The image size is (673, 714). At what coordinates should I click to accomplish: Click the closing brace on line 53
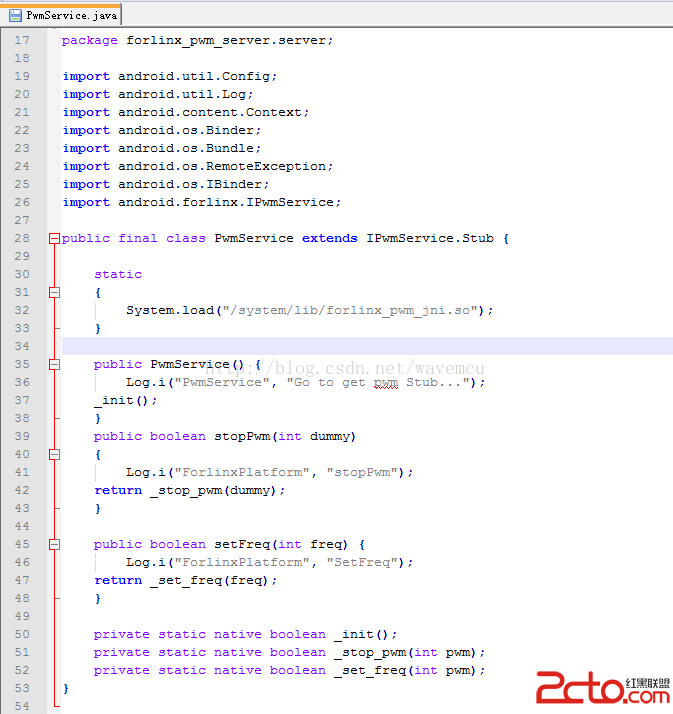[66, 688]
